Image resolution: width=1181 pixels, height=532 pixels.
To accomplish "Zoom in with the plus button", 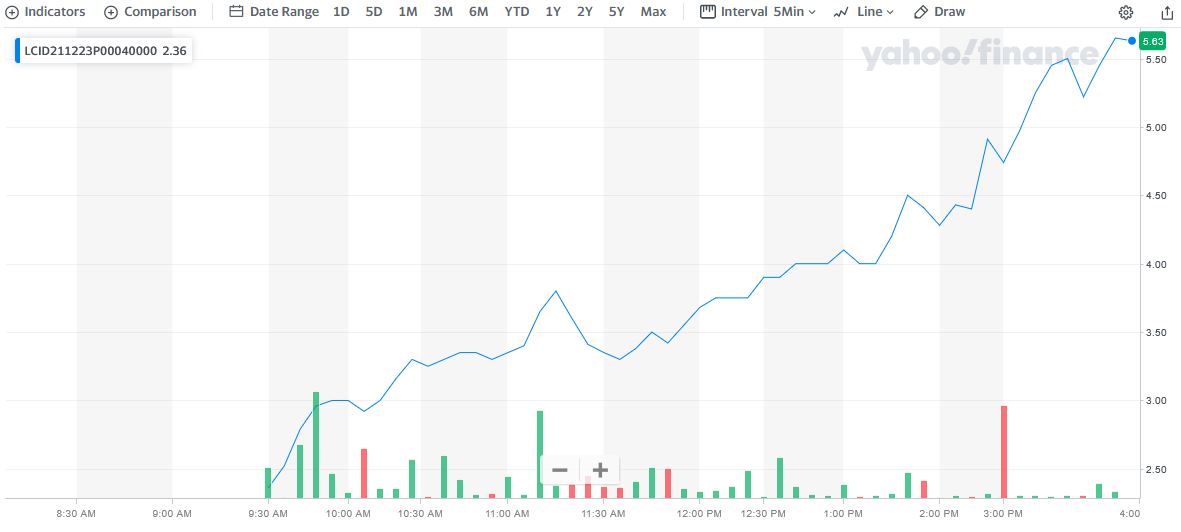I will [x=600, y=470].
